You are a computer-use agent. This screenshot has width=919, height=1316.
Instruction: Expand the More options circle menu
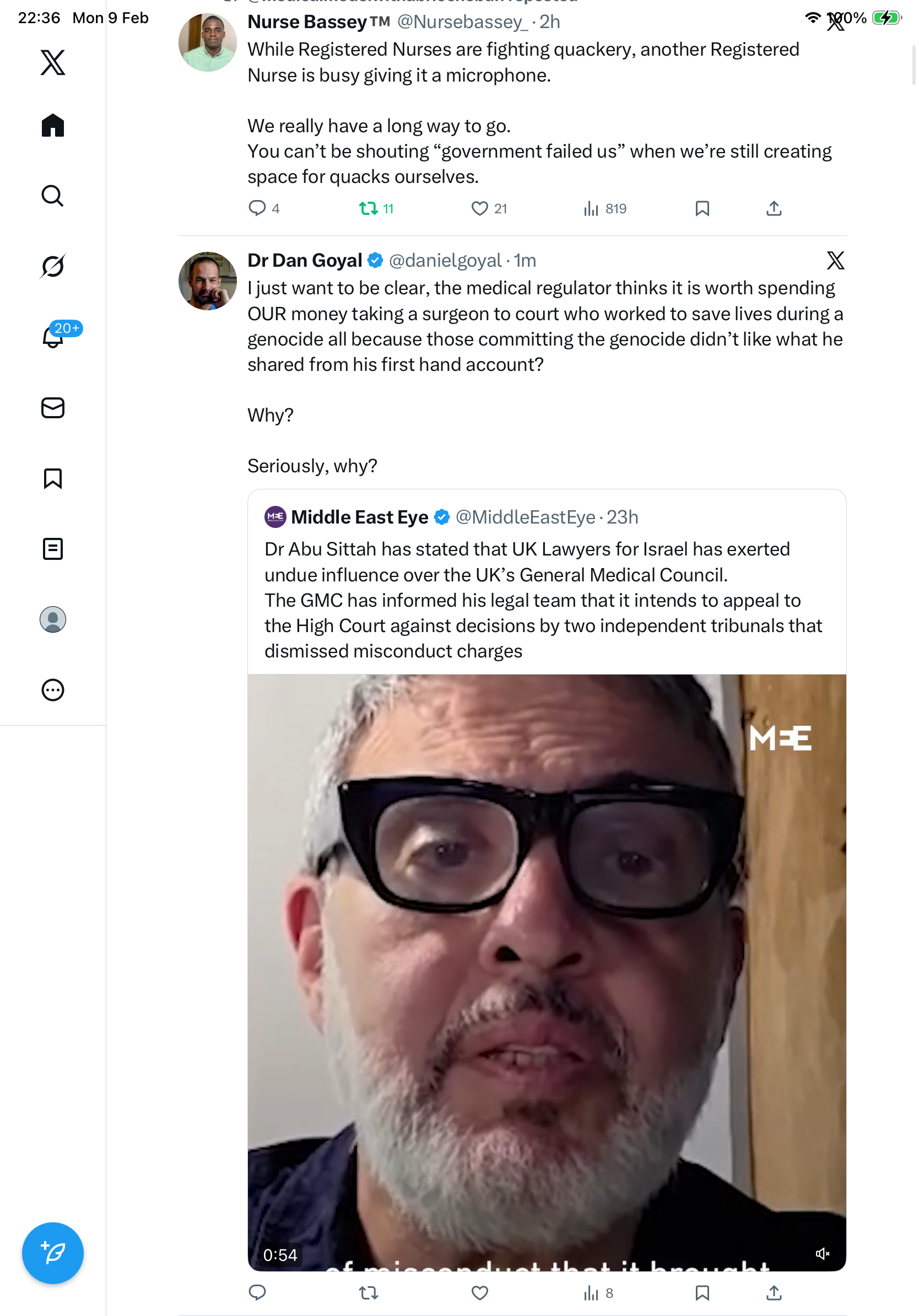tap(53, 689)
